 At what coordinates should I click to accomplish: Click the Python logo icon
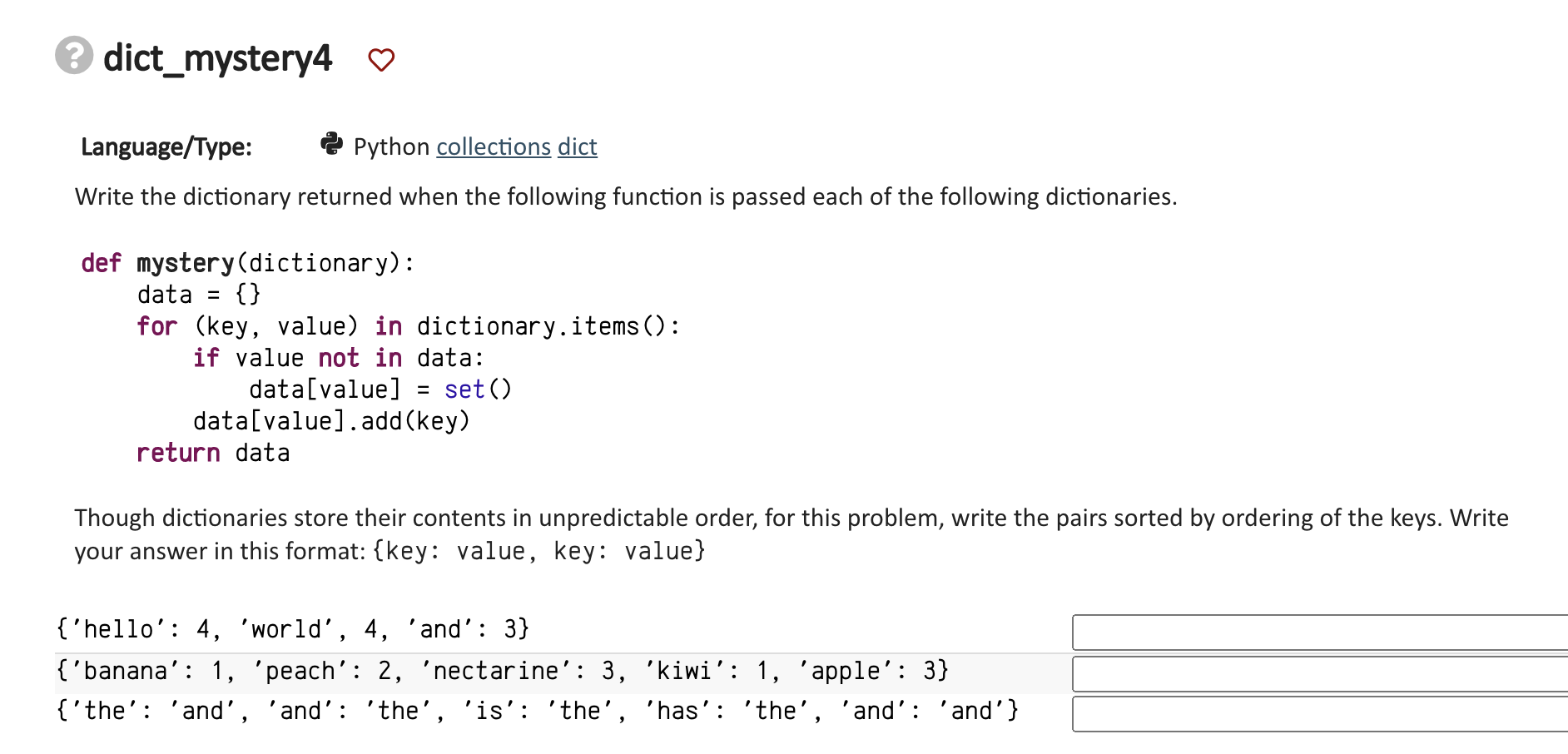pyautogui.click(x=331, y=144)
